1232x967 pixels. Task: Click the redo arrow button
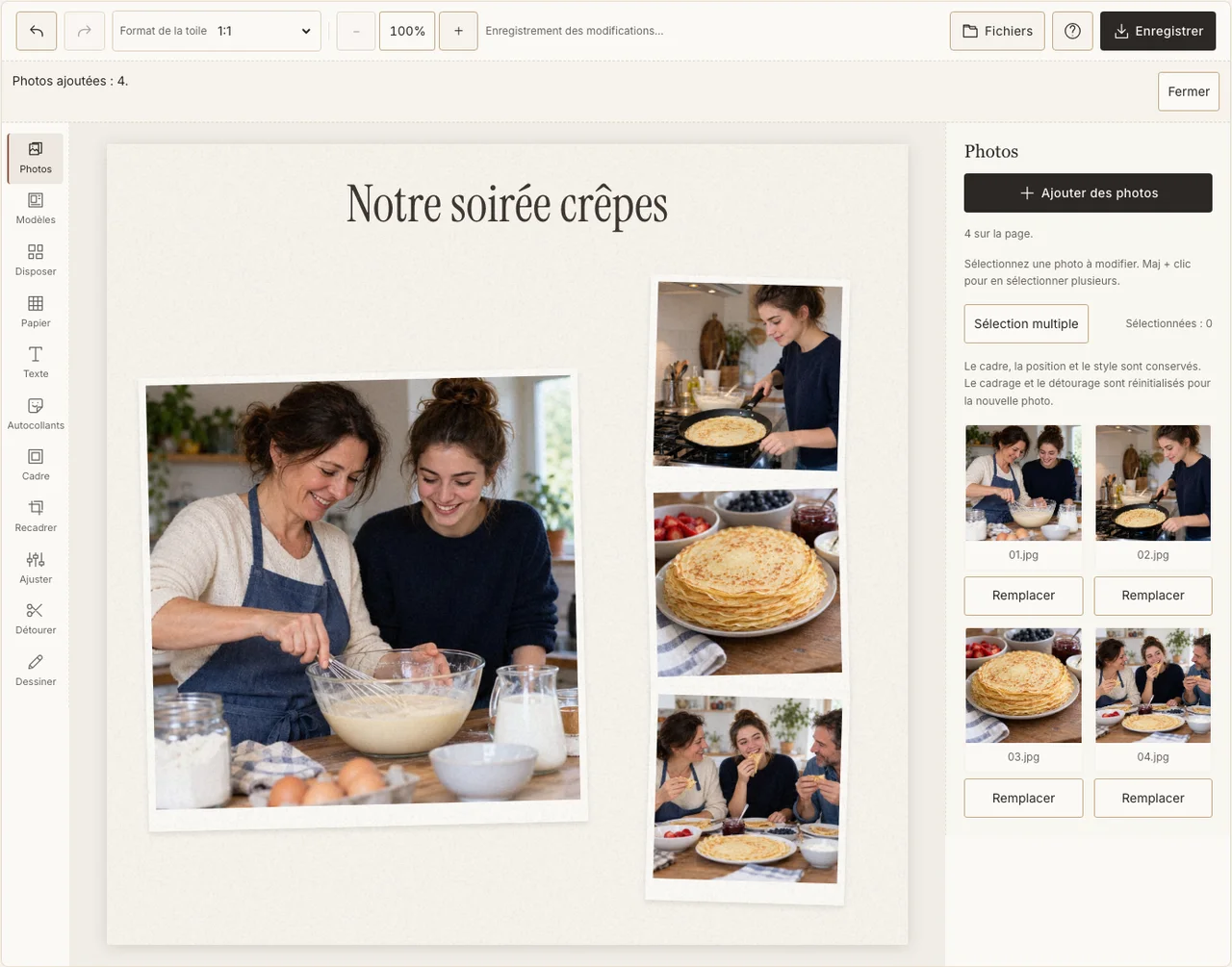point(84,31)
